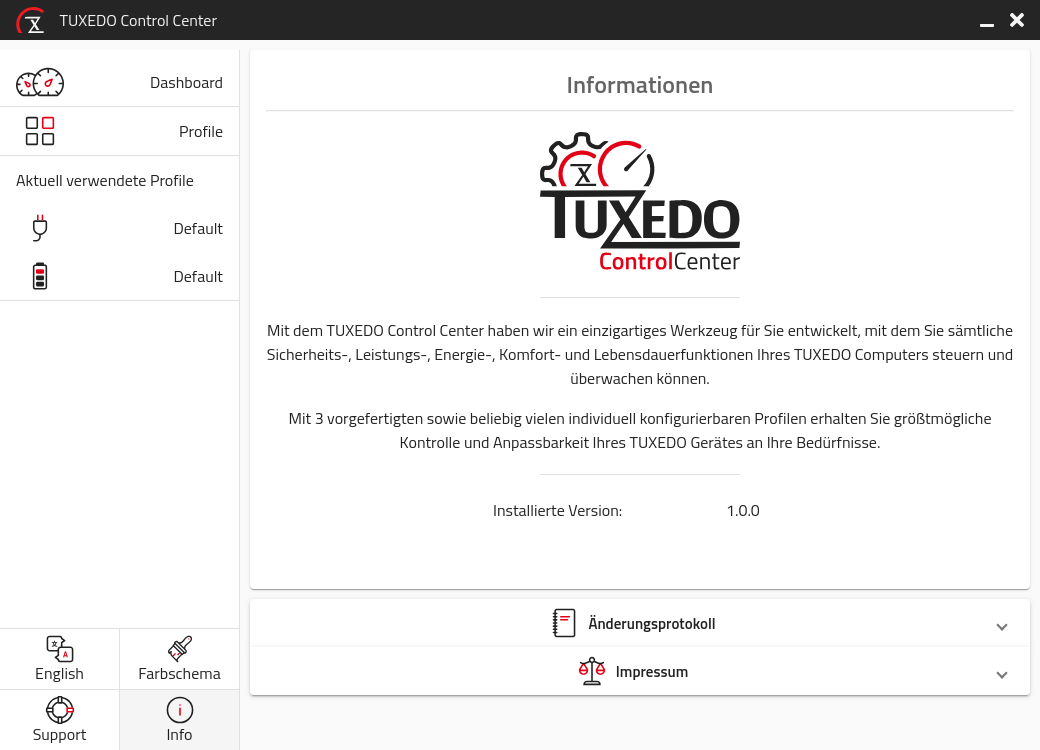This screenshot has height=750, width=1040.
Task: Click the TUXEDO ControlCenter logo image
Action: [x=640, y=202]
